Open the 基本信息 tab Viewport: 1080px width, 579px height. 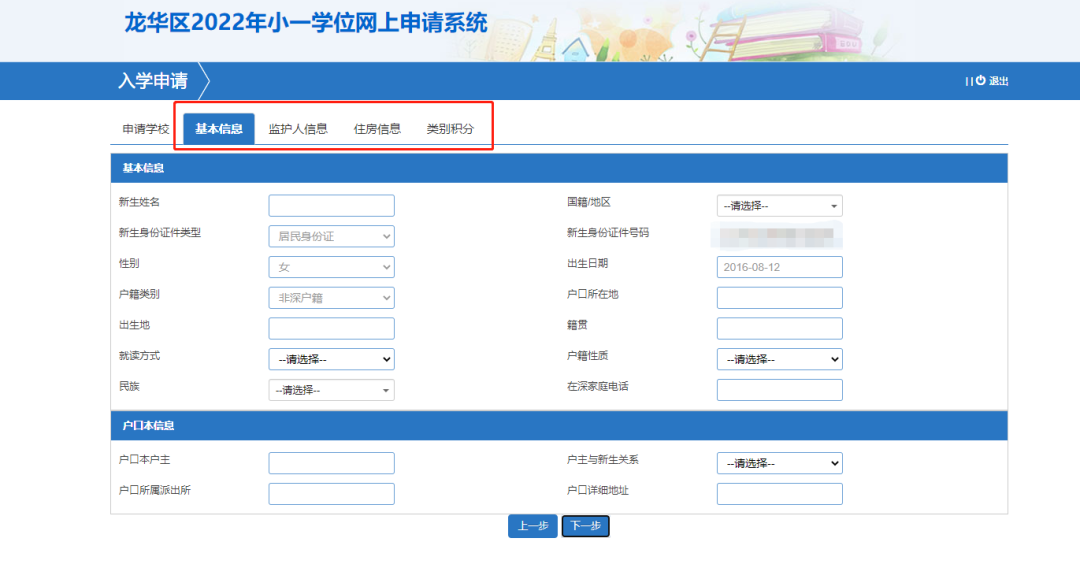click(216, 128)
